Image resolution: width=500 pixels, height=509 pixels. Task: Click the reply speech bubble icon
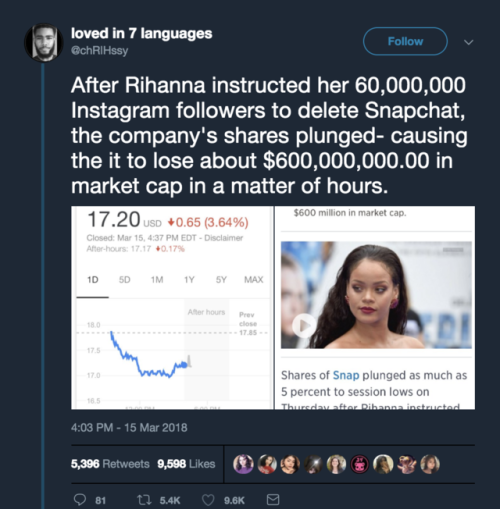(x=80, y=499)
